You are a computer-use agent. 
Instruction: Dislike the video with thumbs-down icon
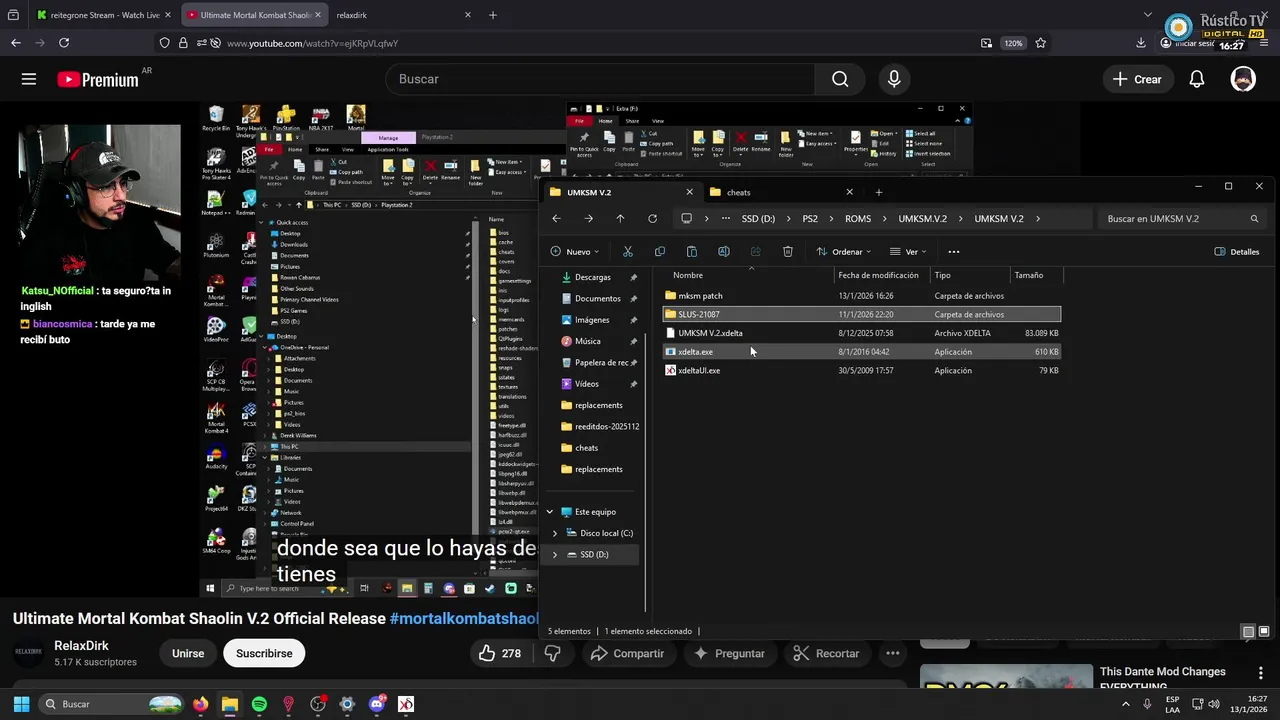tap(552, 653)
